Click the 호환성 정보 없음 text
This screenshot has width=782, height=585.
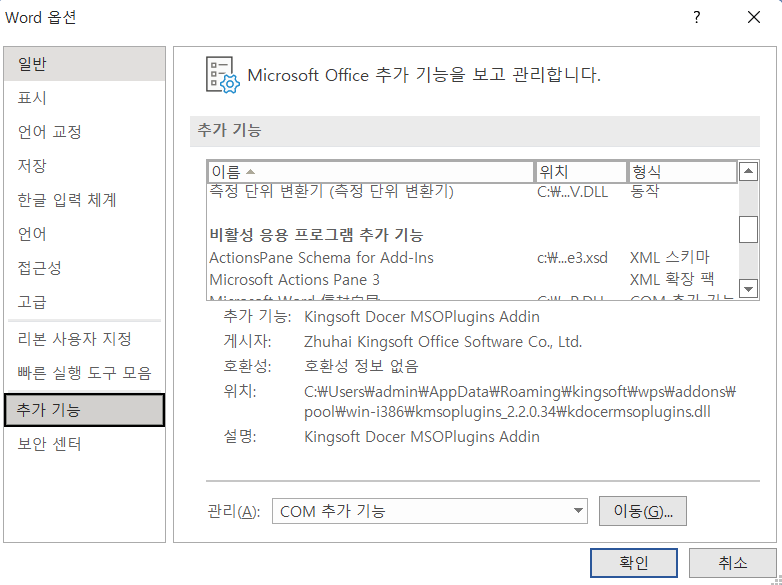click(361, 367)
